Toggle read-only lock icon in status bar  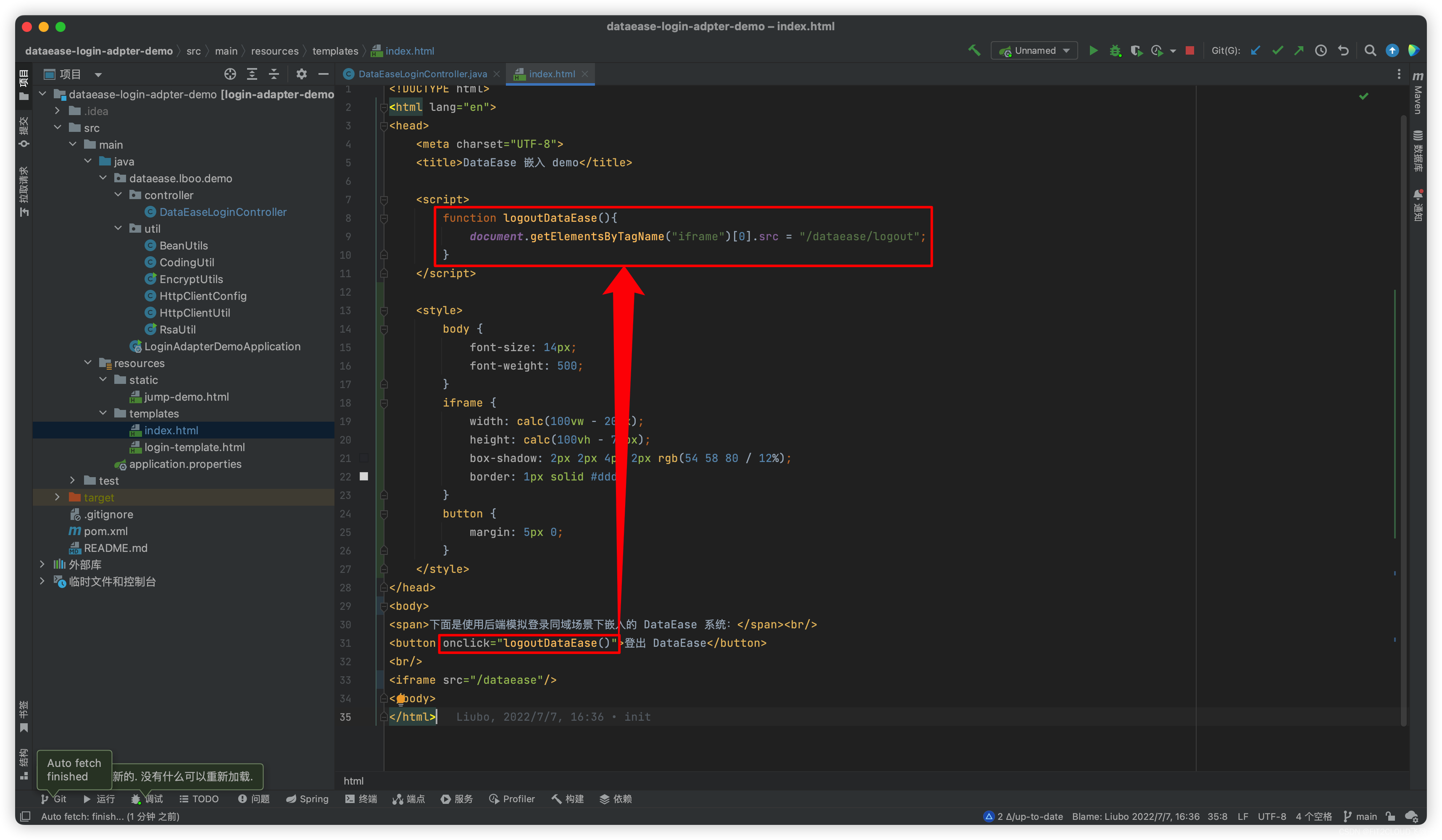pos(1390,816)
